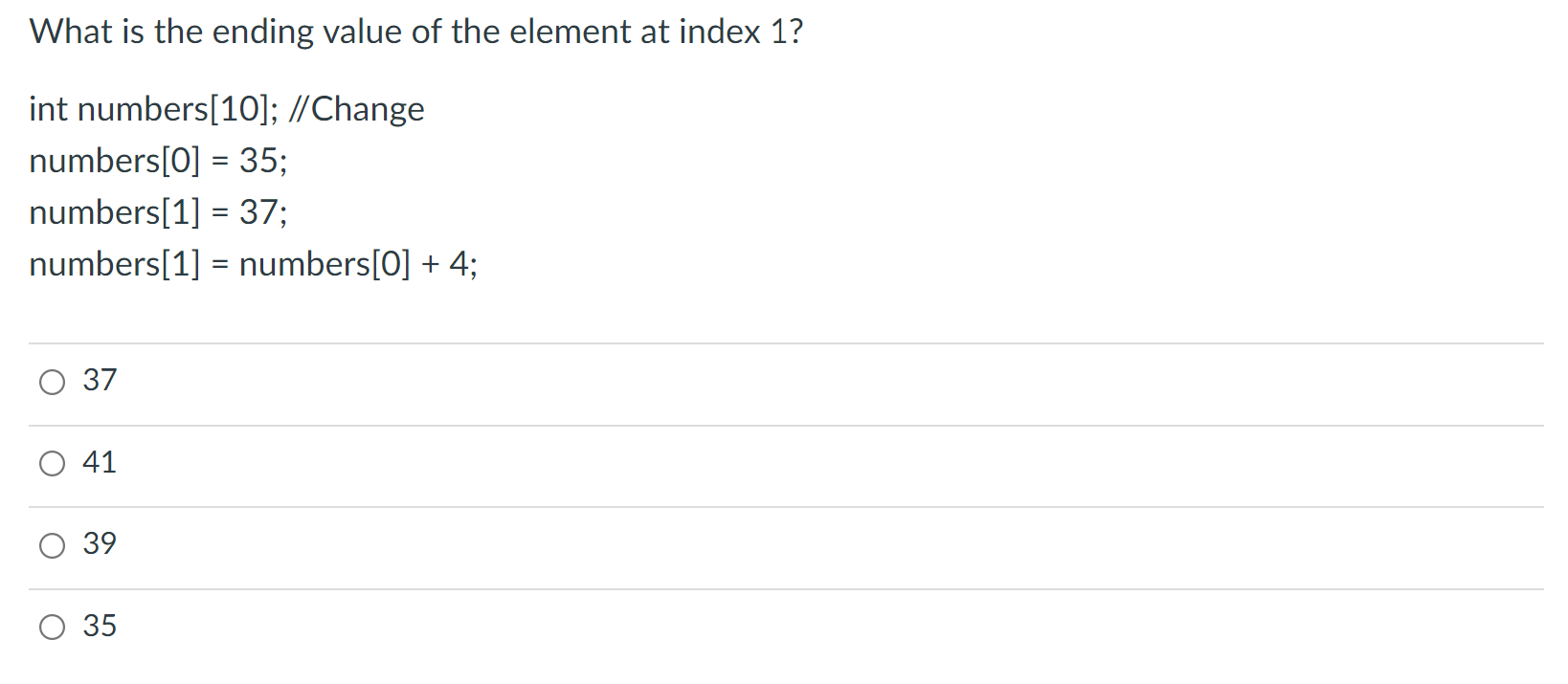The height and width of the screenshot is (684, 1568).
Task: Click the question text about index 1
Action: click(x=414, y=32)
